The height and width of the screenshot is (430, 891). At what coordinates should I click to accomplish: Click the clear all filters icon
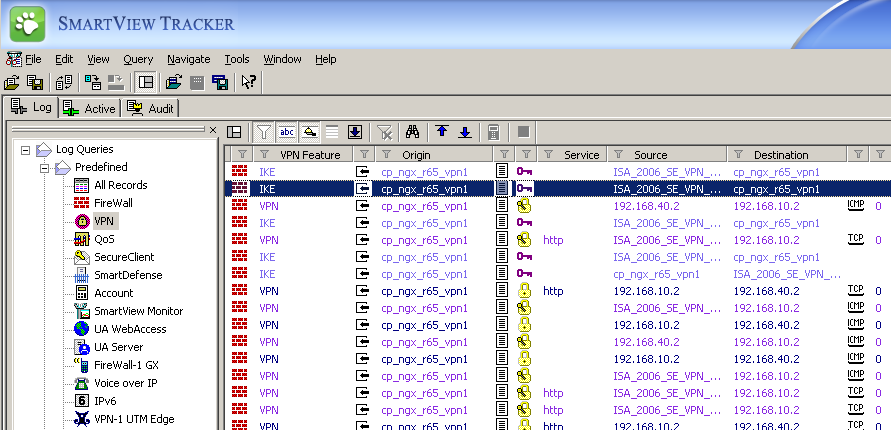pyautogui.click(x=385, y=132)
